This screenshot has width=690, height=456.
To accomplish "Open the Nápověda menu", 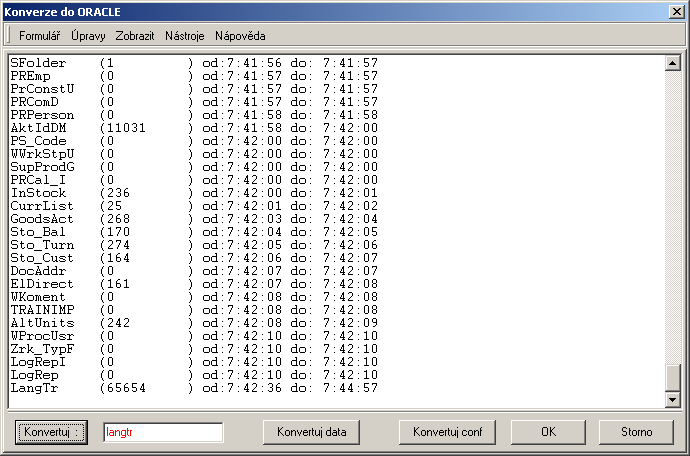I will [x=240, y=36].
